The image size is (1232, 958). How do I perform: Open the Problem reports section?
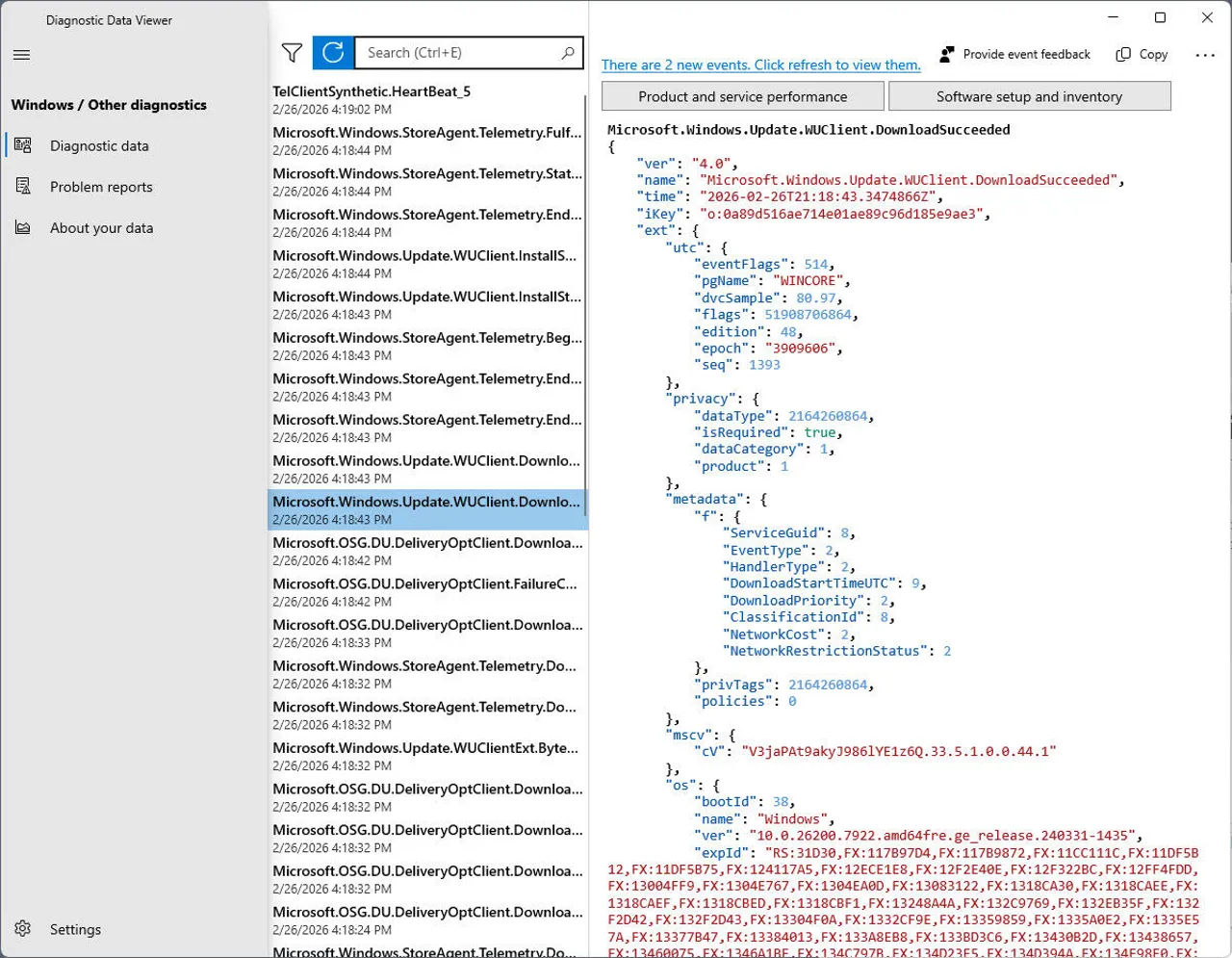coord(99,186)
